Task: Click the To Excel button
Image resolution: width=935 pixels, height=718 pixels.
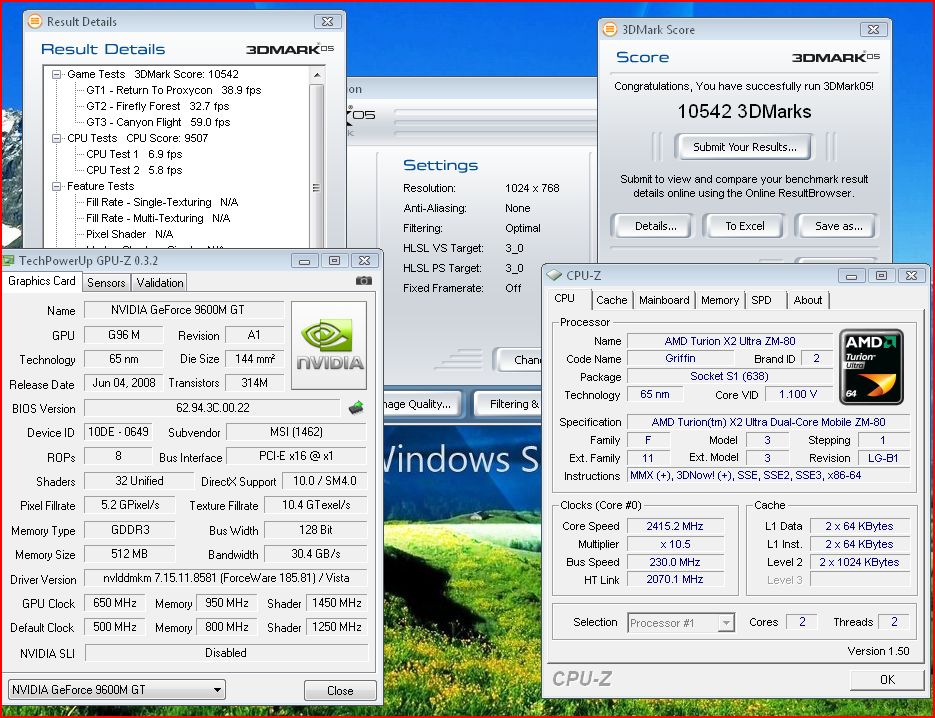Action: pyautogui.click(x=744, y=226)
